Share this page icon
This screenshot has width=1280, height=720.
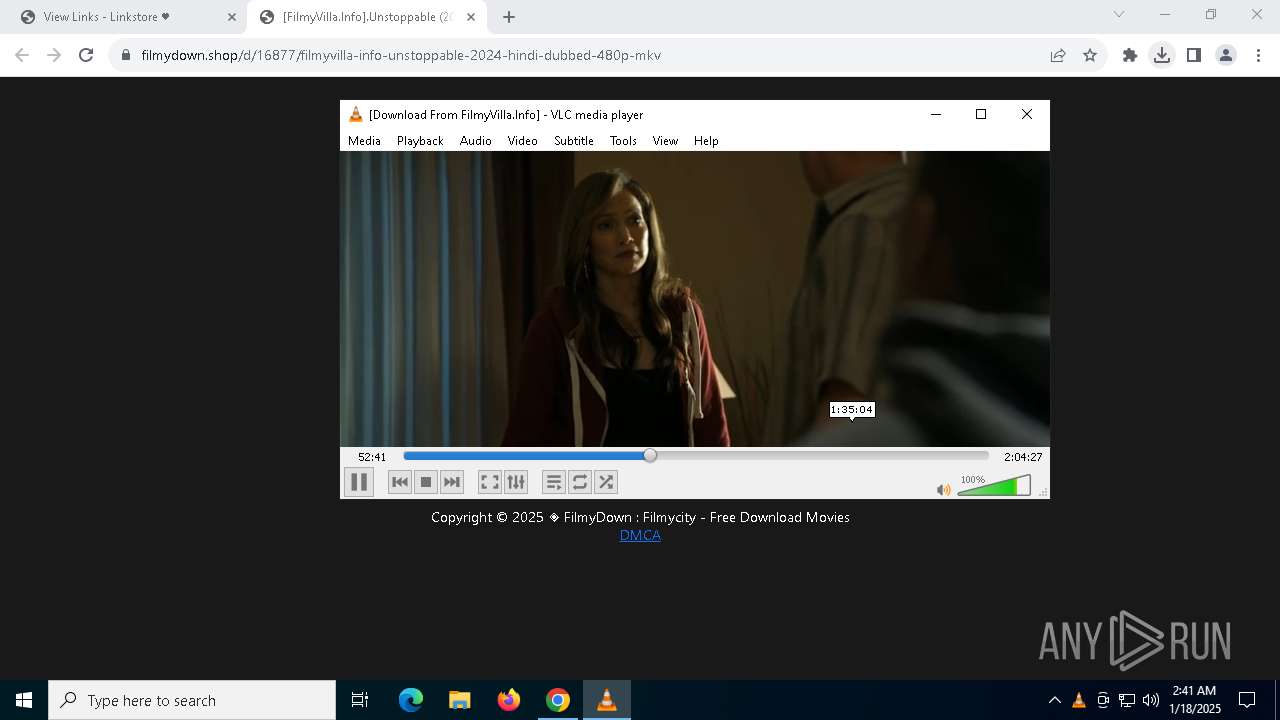1058,55
